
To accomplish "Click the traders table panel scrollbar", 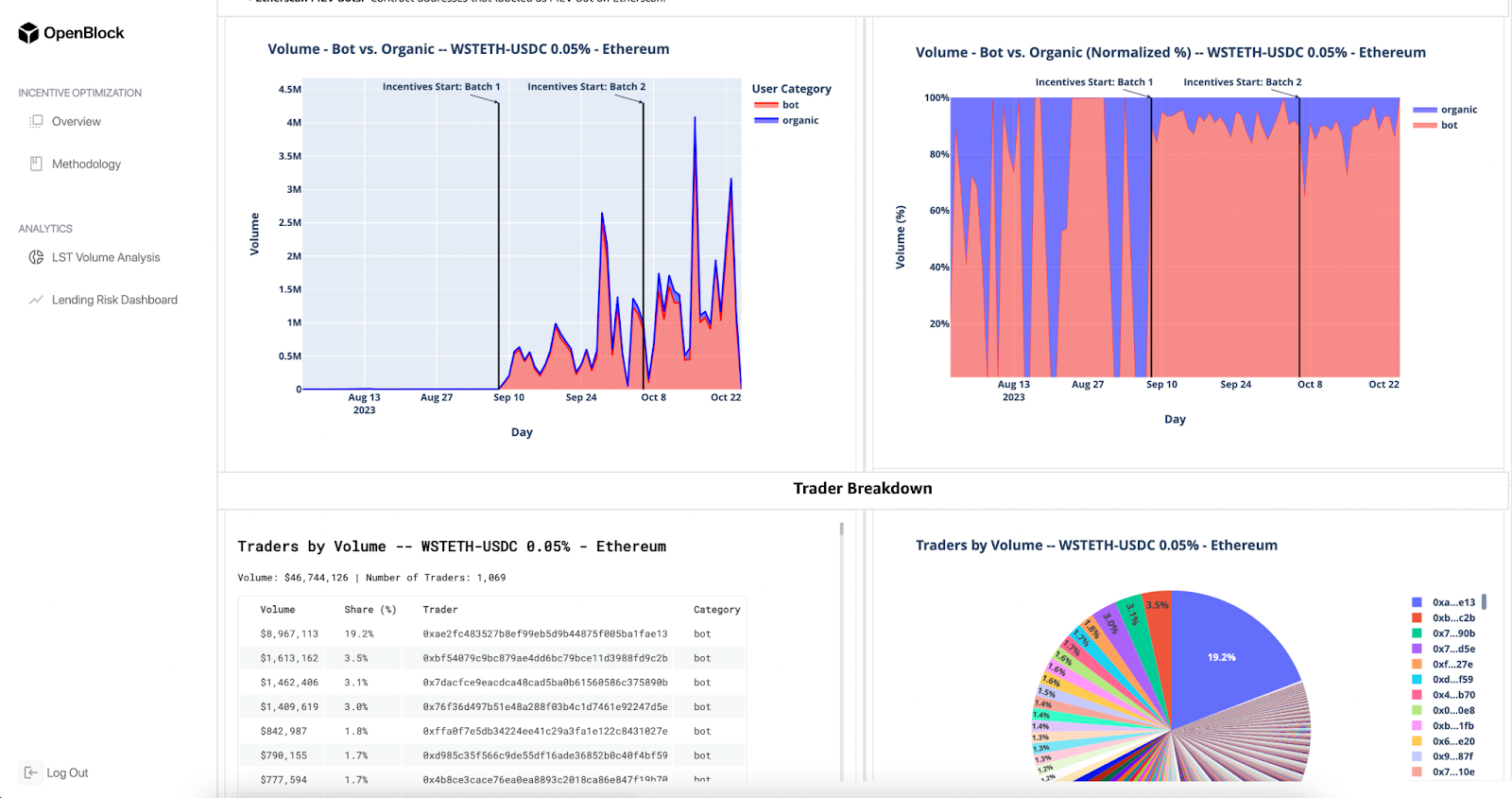I will click(841, 529).
